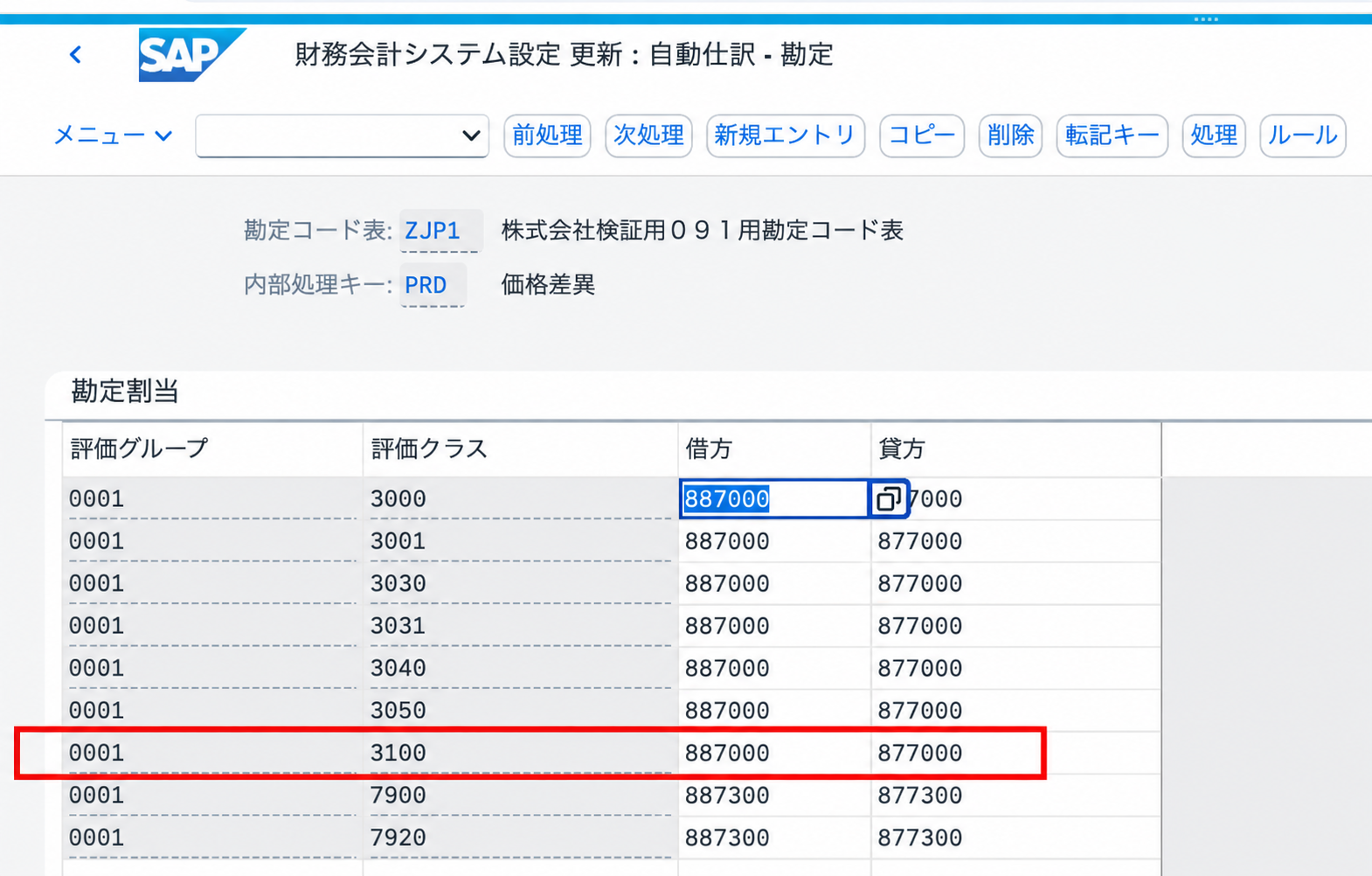Click the ルール button
This screenshot has width=1372, height=876.
click(x=1302, y=136)
